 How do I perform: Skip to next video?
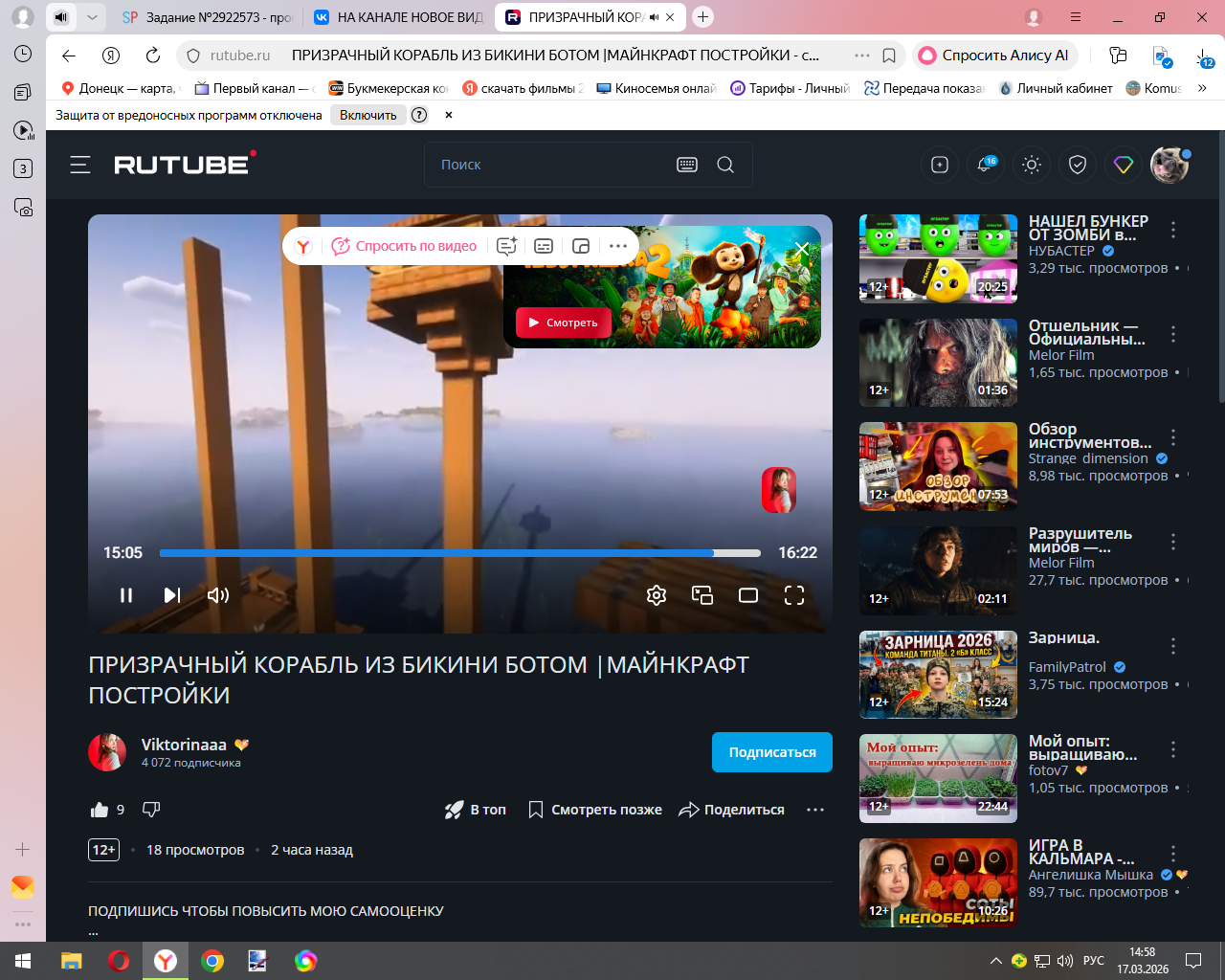point(172,595)
